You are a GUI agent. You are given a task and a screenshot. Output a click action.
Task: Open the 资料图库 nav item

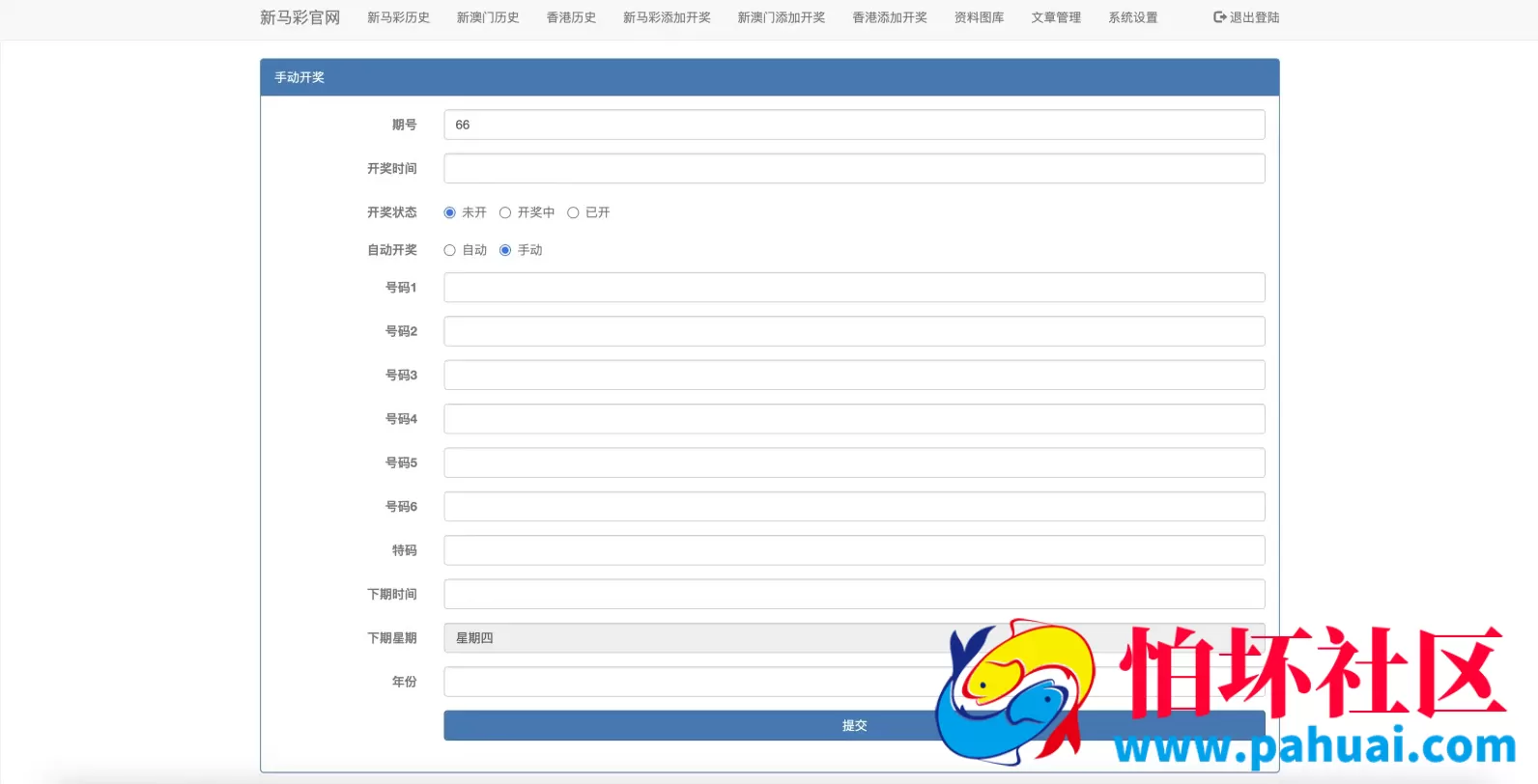pos(979,17)
